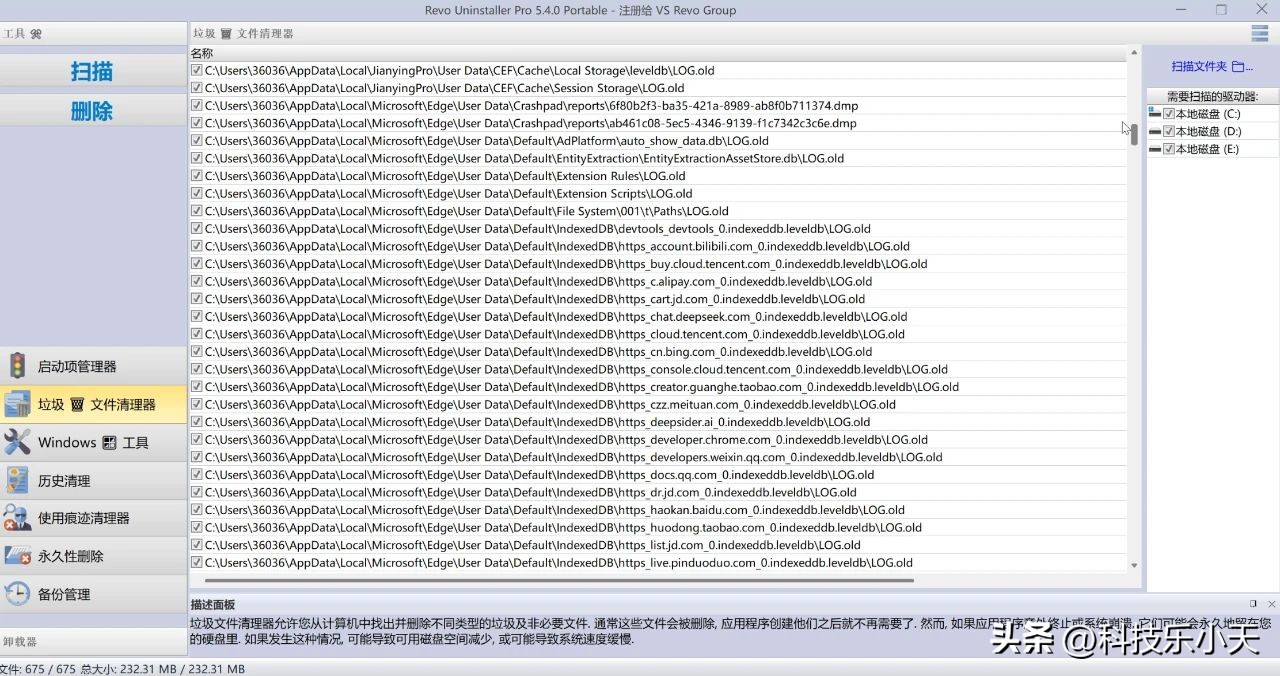1280x676 pixels.
Task: Click the vertical scrollbar down arrow
Action: click(1133, 564)
